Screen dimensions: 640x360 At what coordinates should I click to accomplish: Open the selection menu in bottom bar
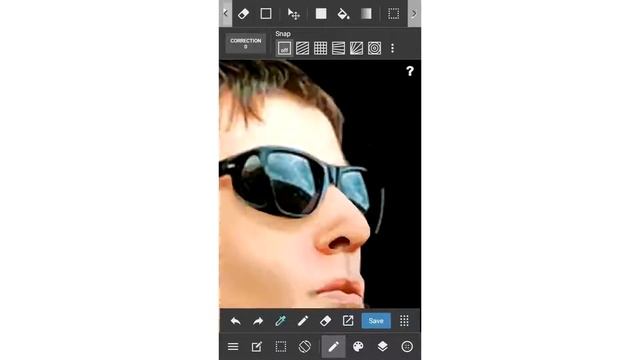pos(280,347)
